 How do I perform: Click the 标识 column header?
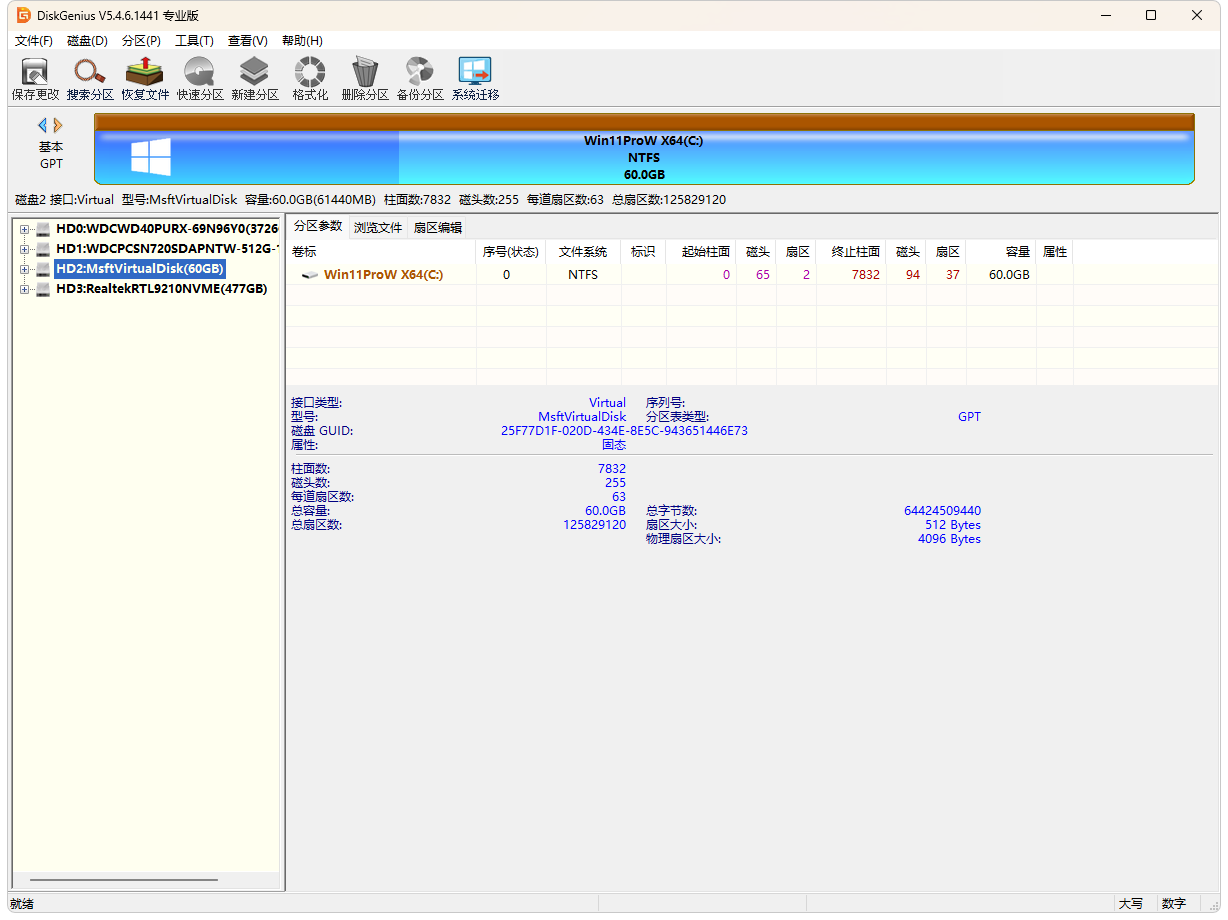point(643,252)
